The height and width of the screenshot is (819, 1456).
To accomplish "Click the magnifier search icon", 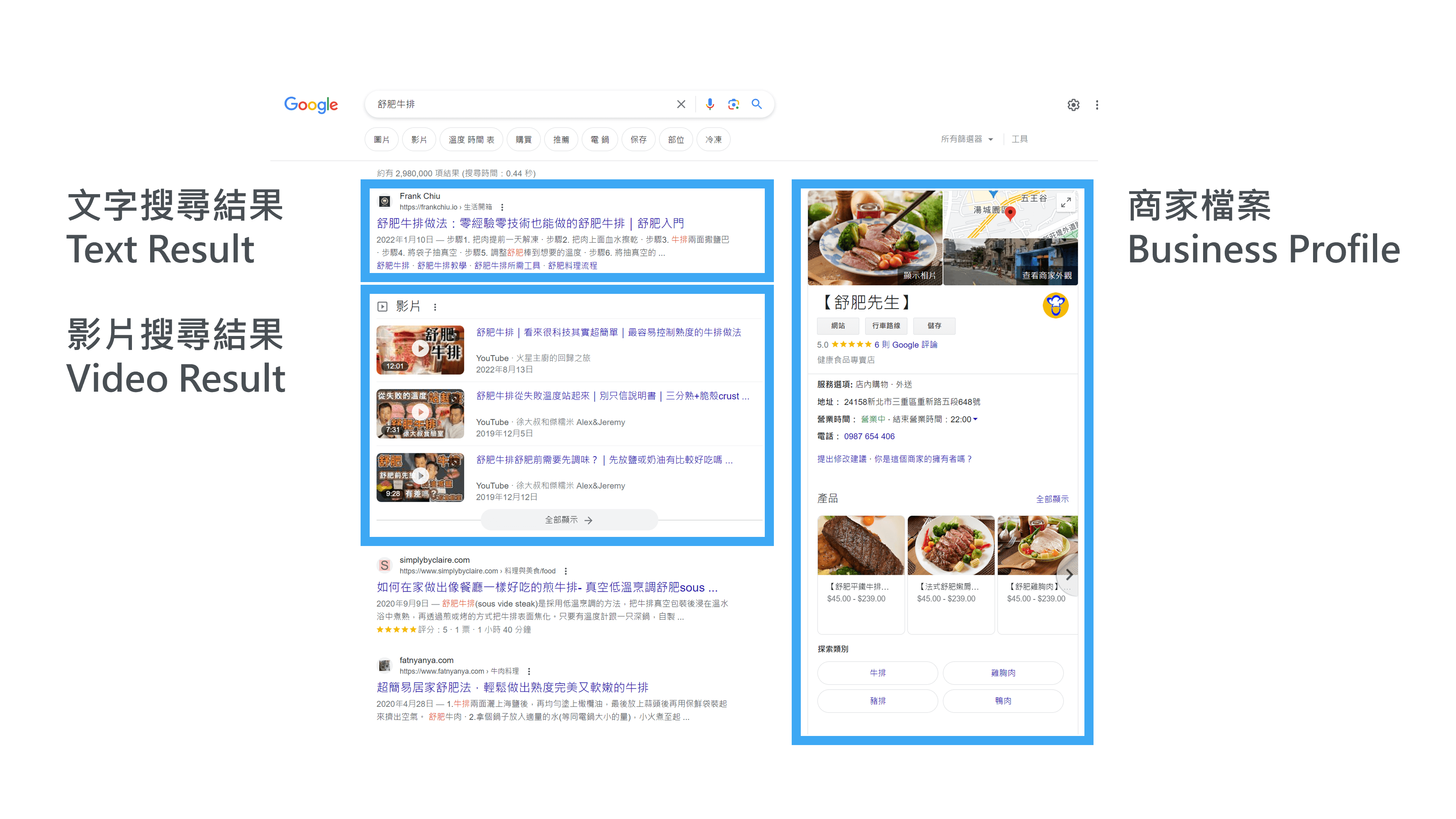I will (756, 104).
